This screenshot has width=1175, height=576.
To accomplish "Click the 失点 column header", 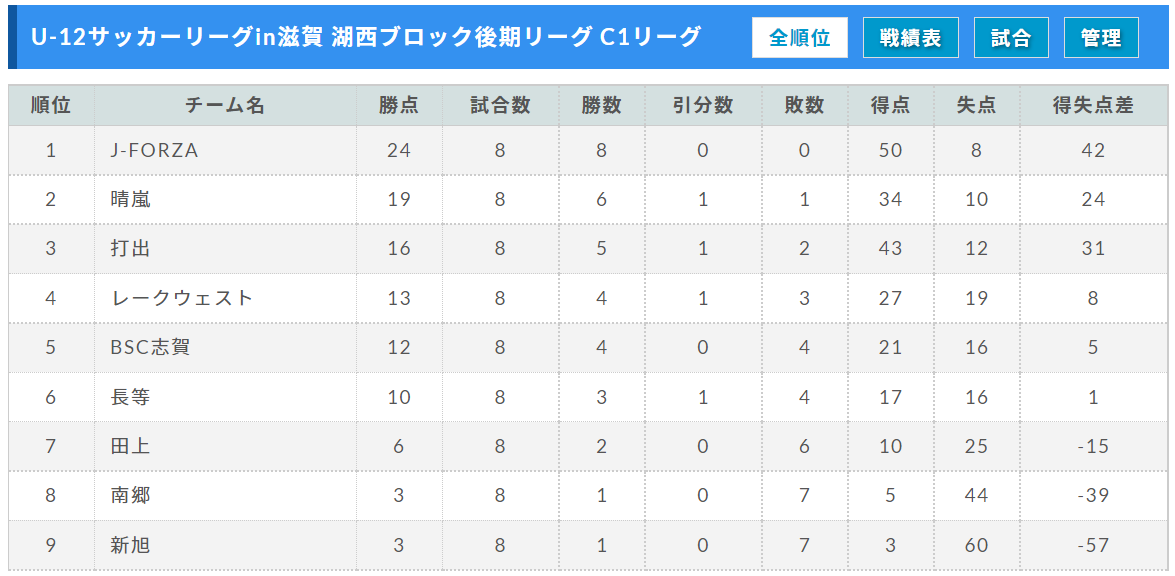I will point(976,106).
